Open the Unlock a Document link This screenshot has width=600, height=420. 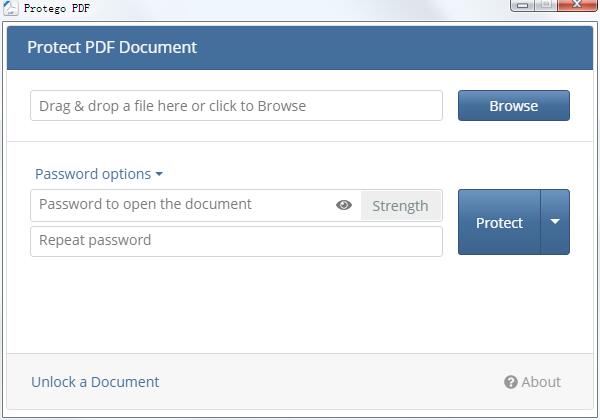pyautogui.click(x=95, y=382)
